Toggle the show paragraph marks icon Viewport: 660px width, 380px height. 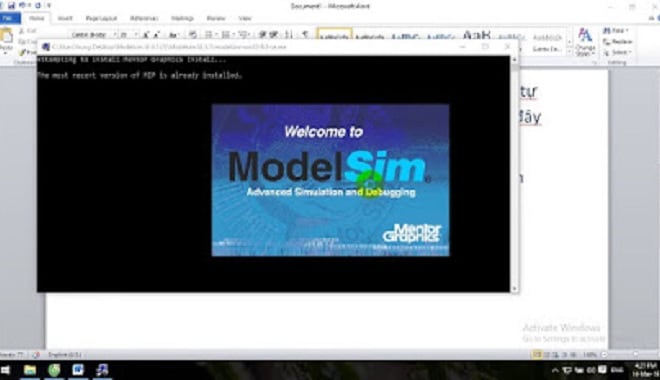(305, 35)
